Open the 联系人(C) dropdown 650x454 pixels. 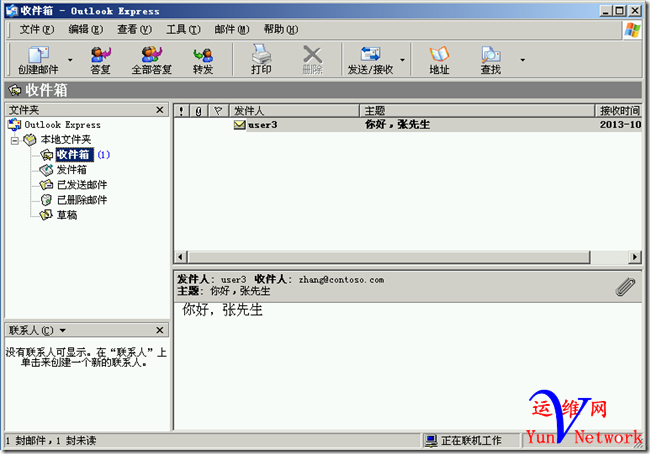click(63, 330)
